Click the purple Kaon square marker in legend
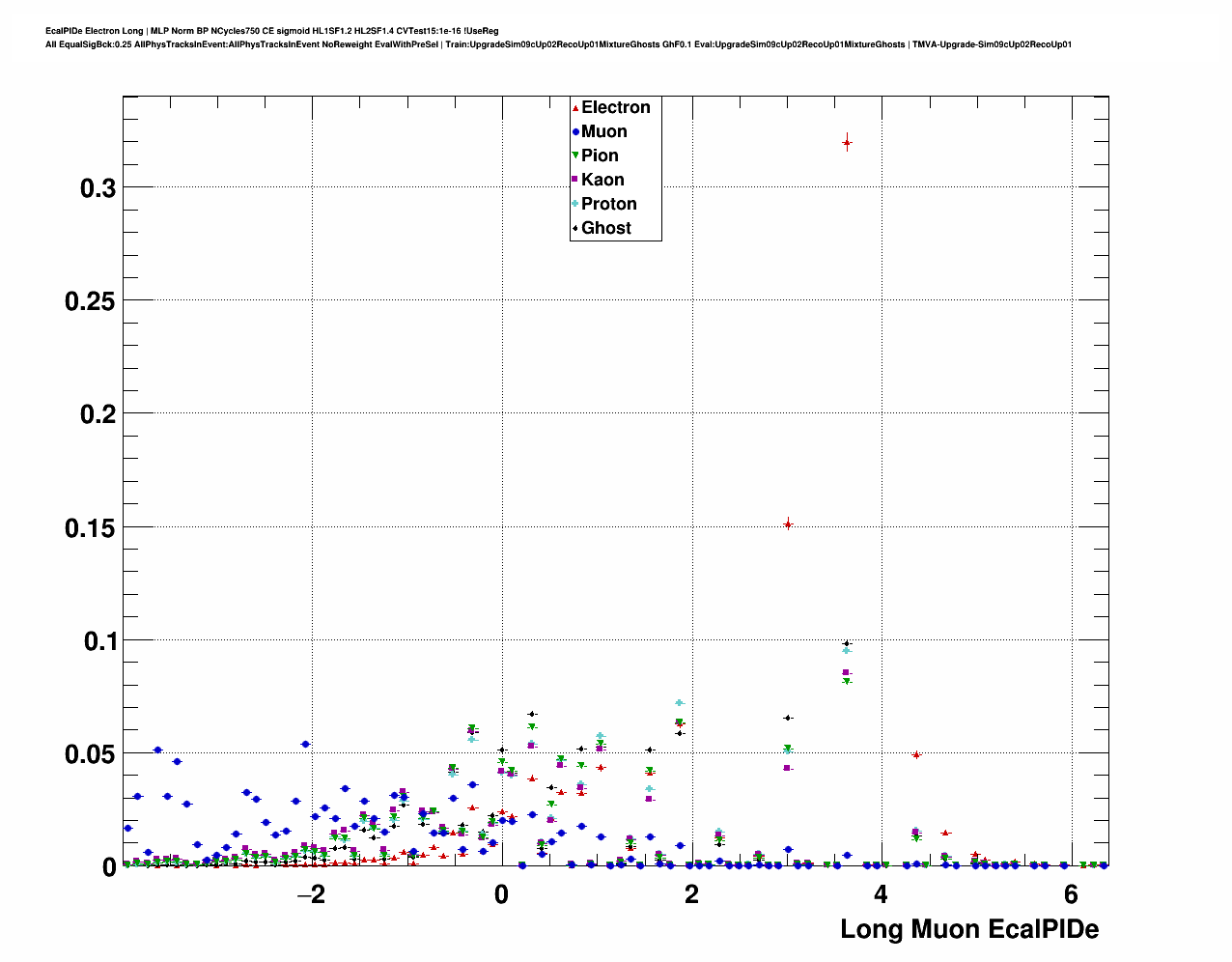Screen dimensions: 1232x962 pos(575,181)
